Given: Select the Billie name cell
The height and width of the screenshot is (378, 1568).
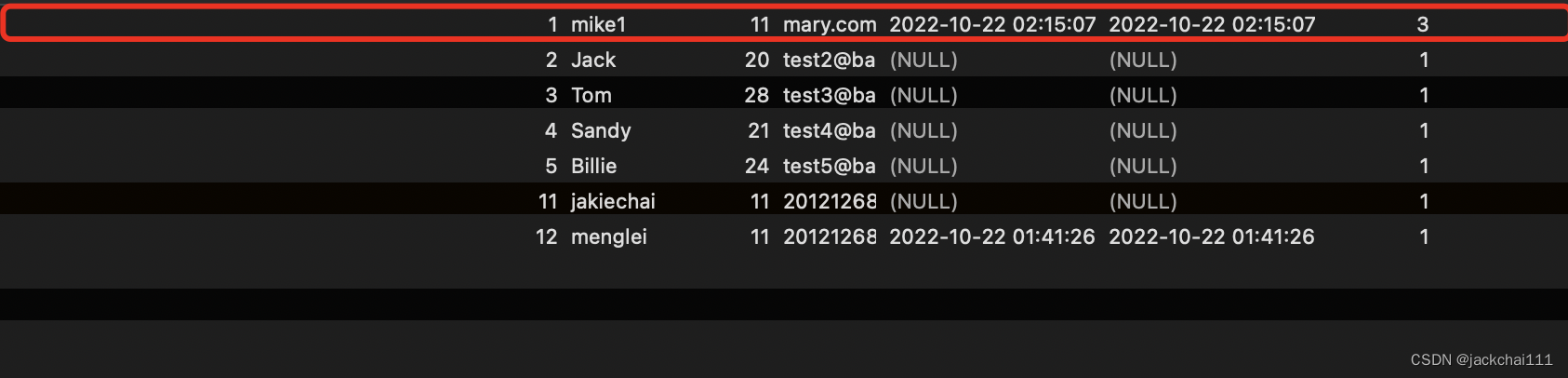Looking at the screenshot, I should tap(593, 166).
